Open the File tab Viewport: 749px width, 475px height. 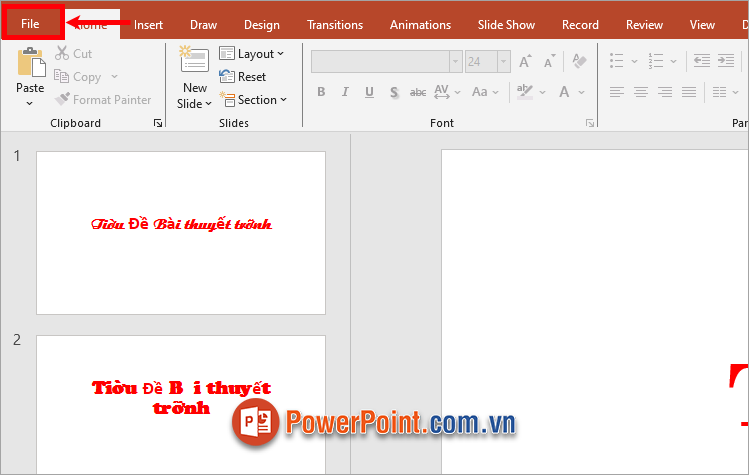tap(30, 24)
